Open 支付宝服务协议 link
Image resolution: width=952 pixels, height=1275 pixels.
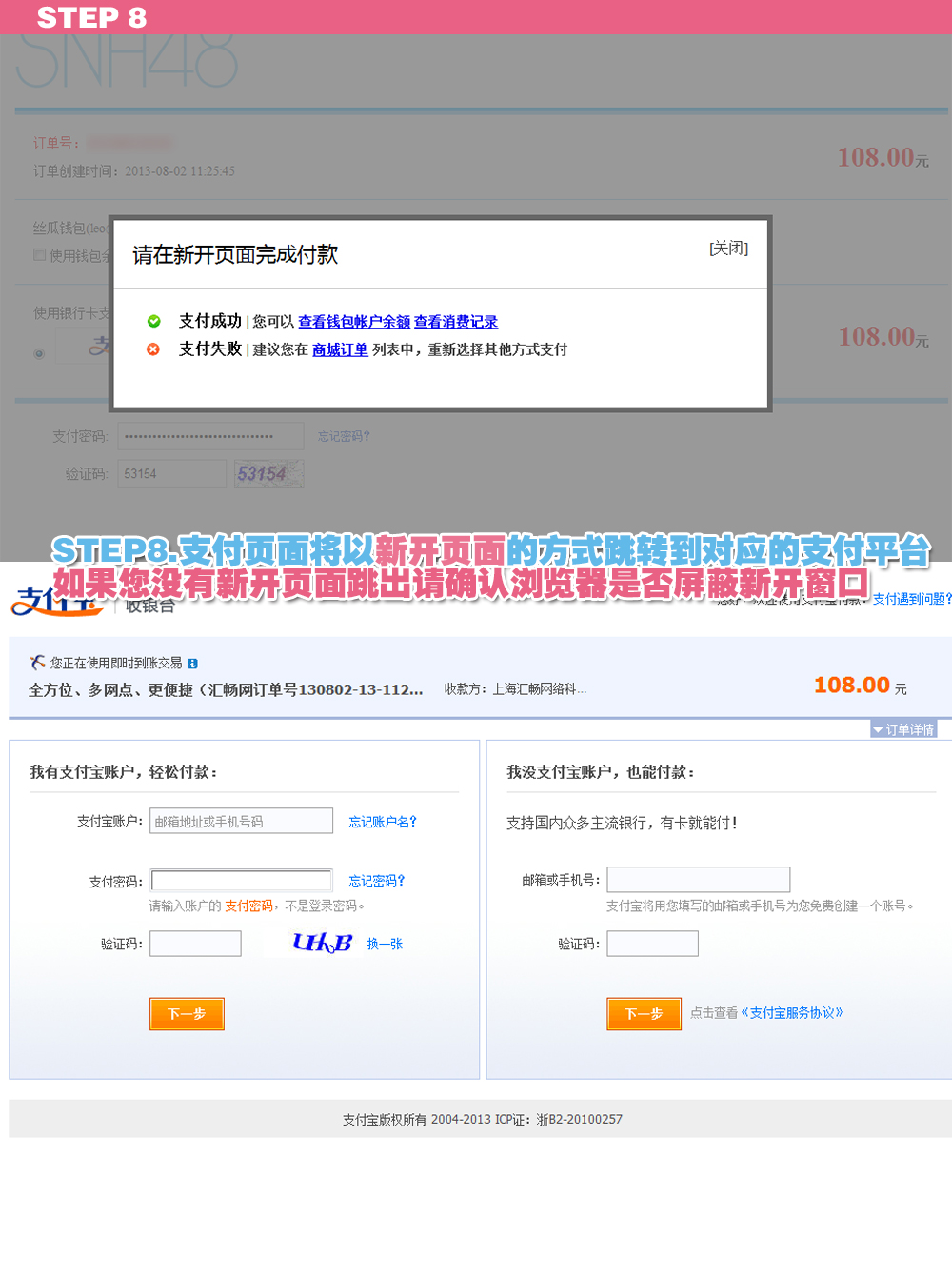coord(792,1013)
